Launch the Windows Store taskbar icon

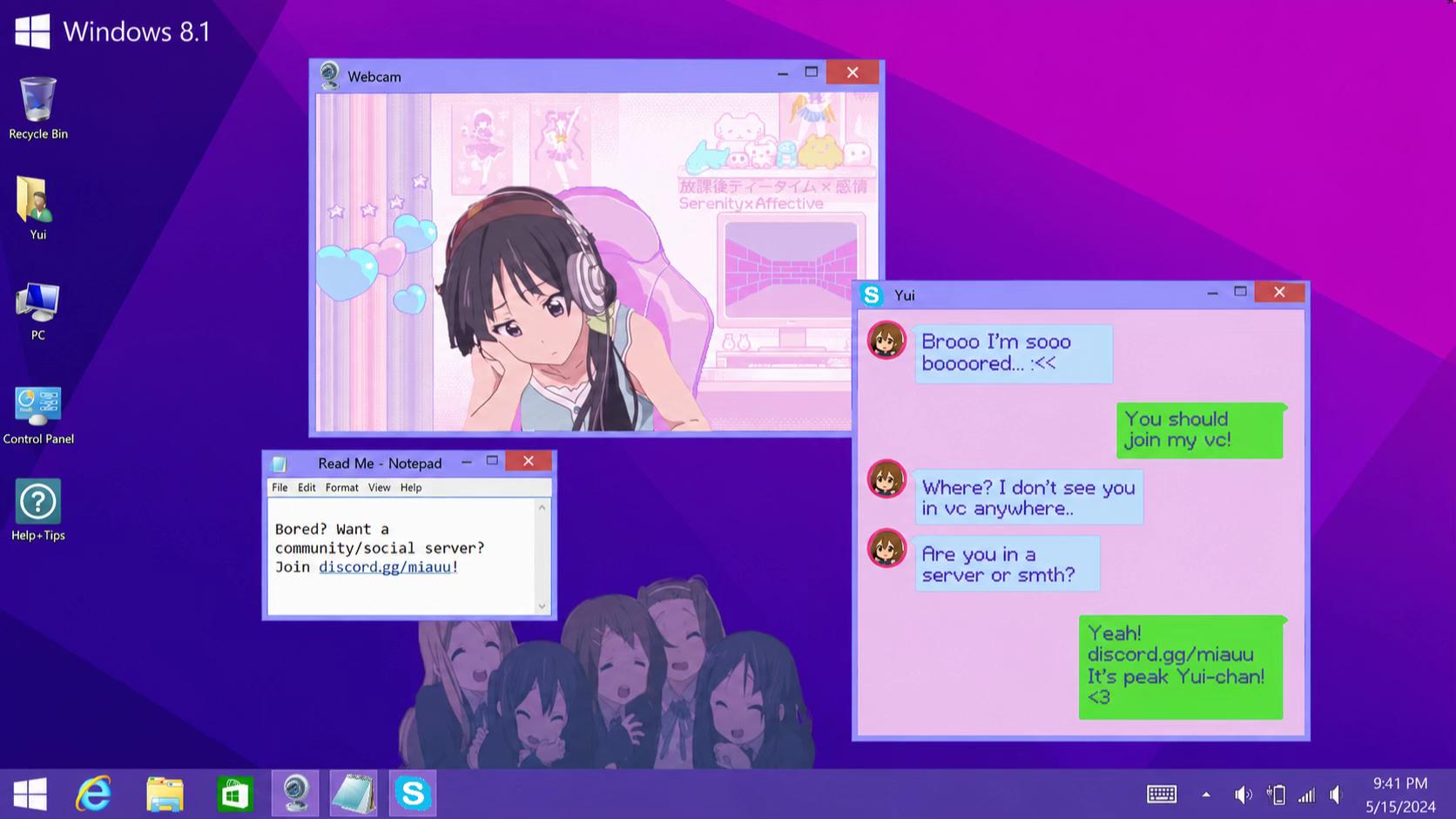point(235,794)
